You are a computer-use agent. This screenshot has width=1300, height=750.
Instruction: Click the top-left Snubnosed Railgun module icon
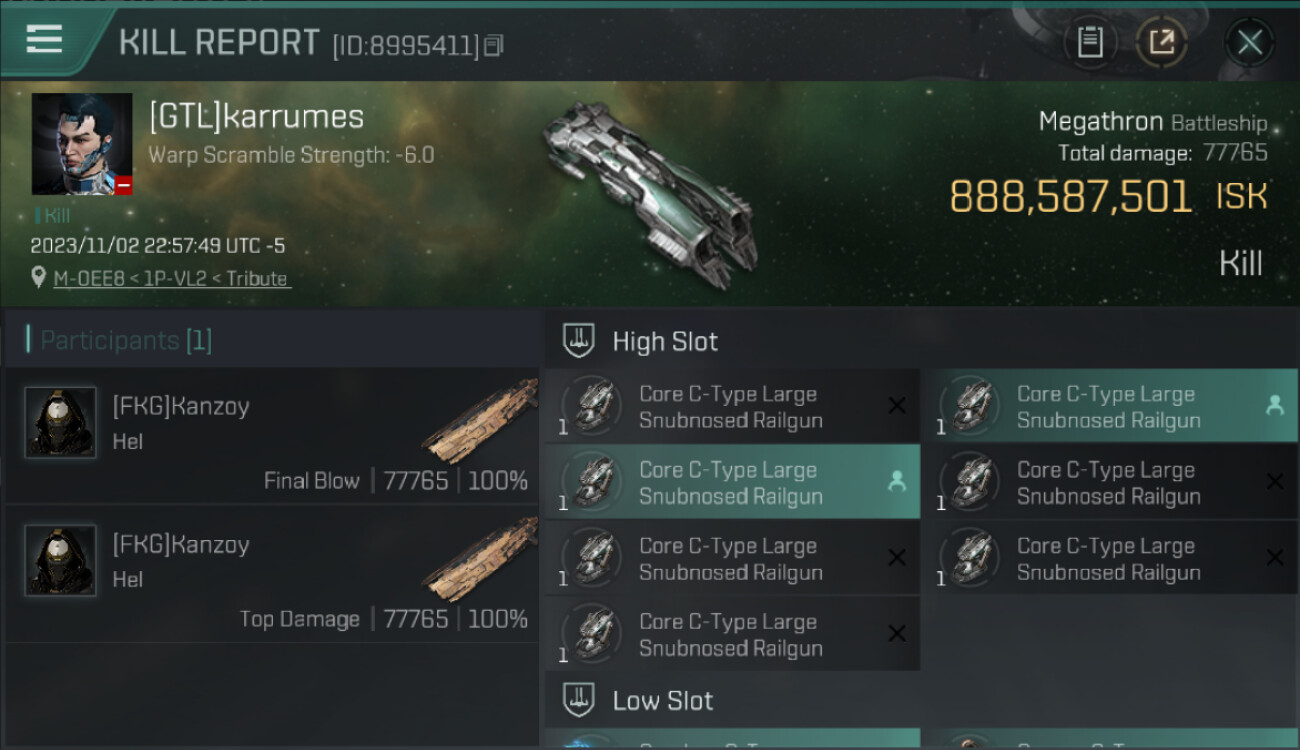591,406
